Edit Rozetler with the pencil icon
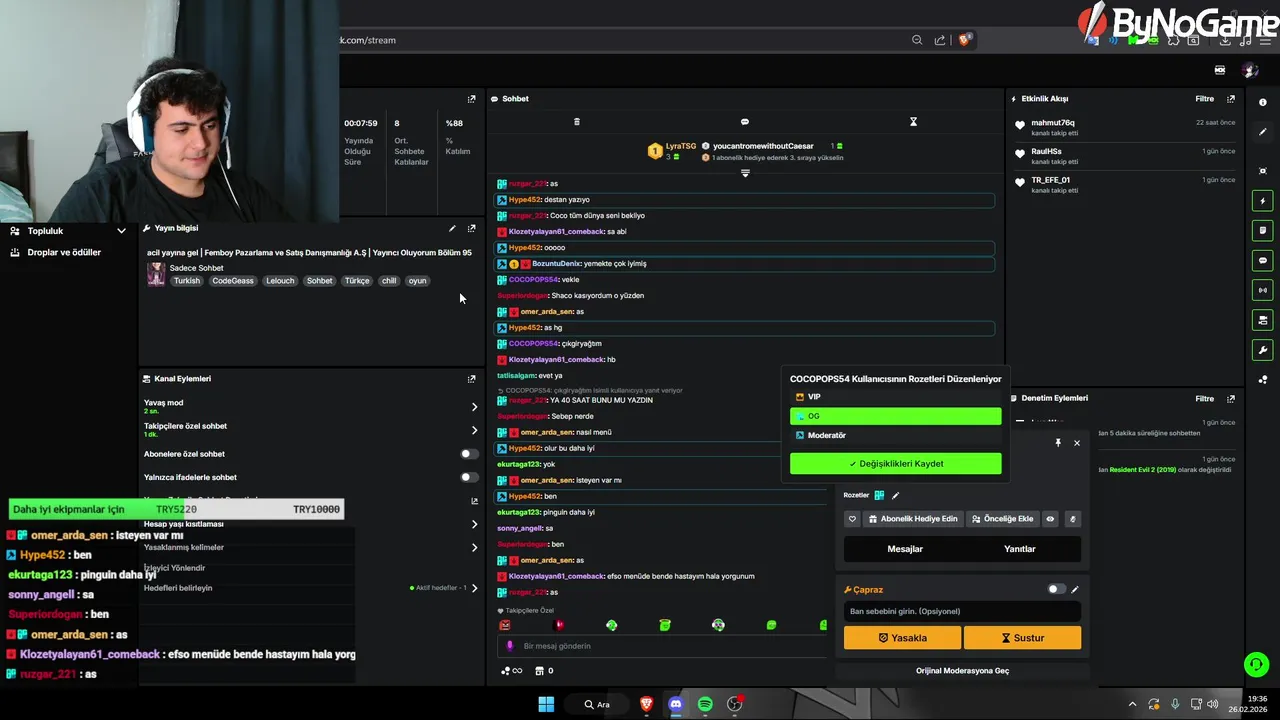1280x720 pixels. click(895, 495)
